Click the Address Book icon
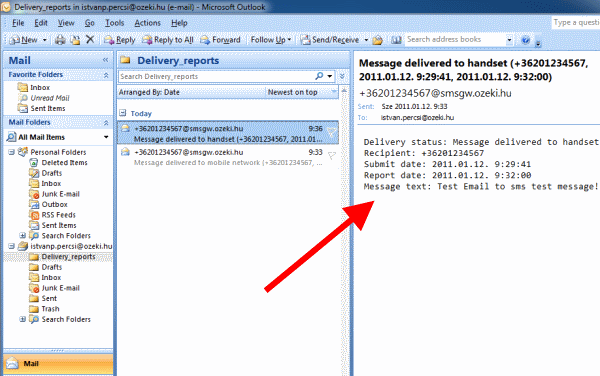This screenshot has width=600, height=376. coord(396,40)
